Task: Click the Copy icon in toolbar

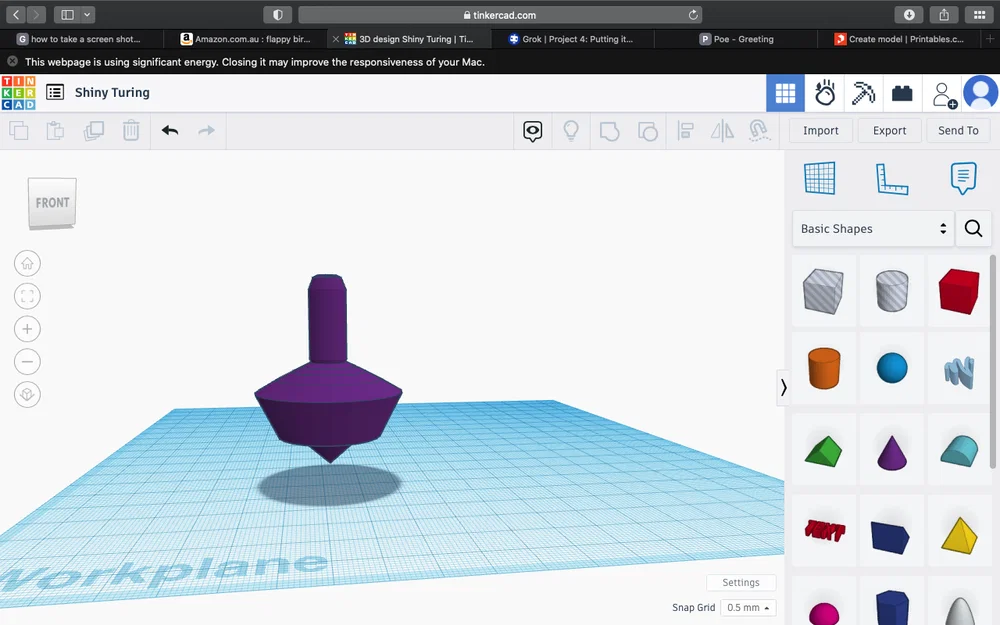Action: (x=18, y=131)
